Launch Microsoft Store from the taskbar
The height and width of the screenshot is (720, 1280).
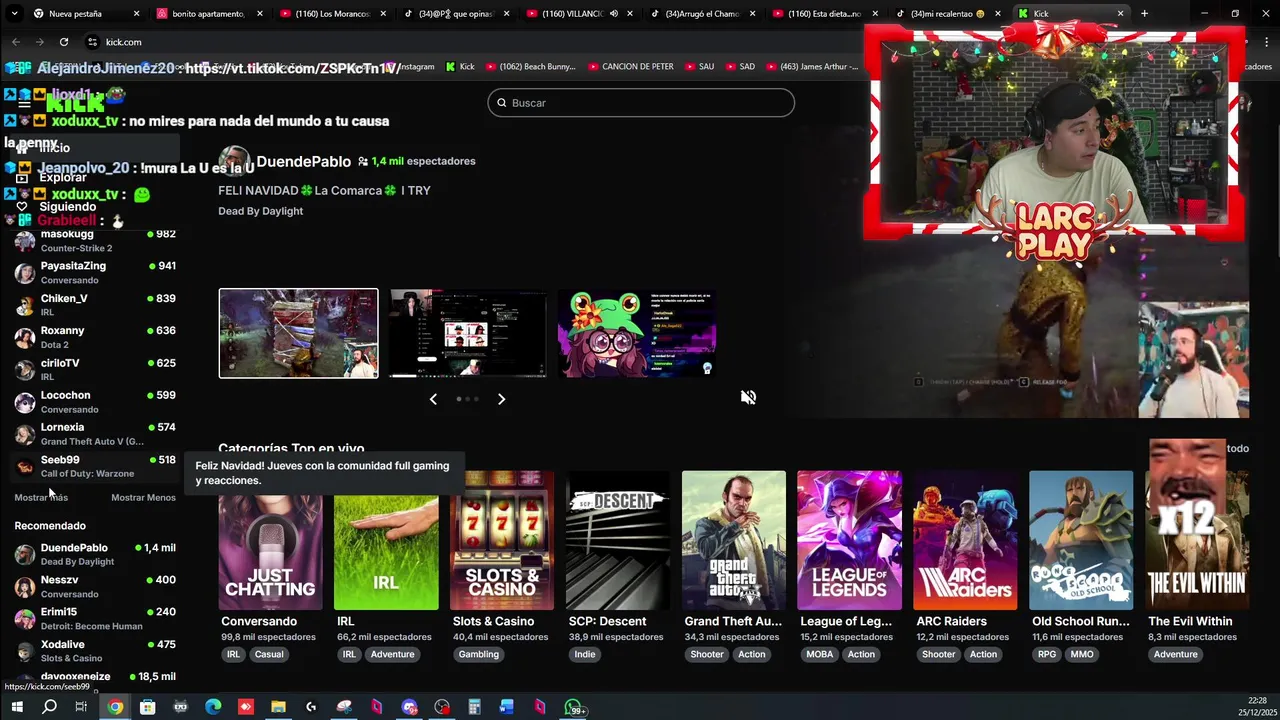tap(147, 707)
